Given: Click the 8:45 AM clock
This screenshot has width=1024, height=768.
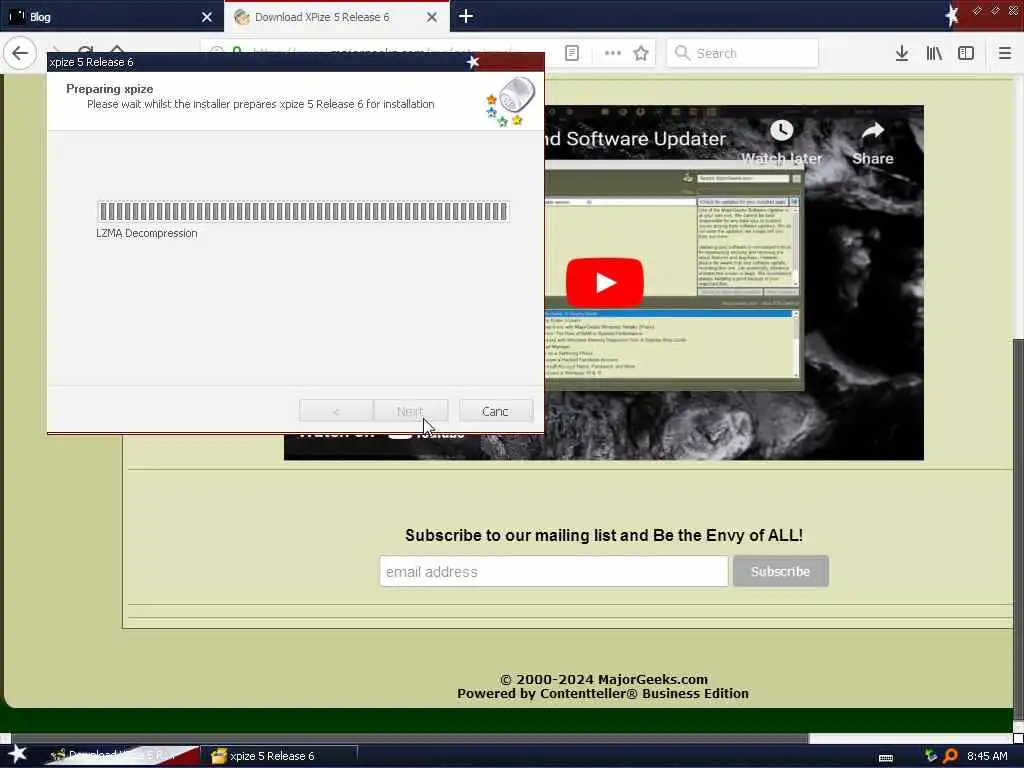Looking at the screenshot, I should pyautogui.click(x=987, y=756).
